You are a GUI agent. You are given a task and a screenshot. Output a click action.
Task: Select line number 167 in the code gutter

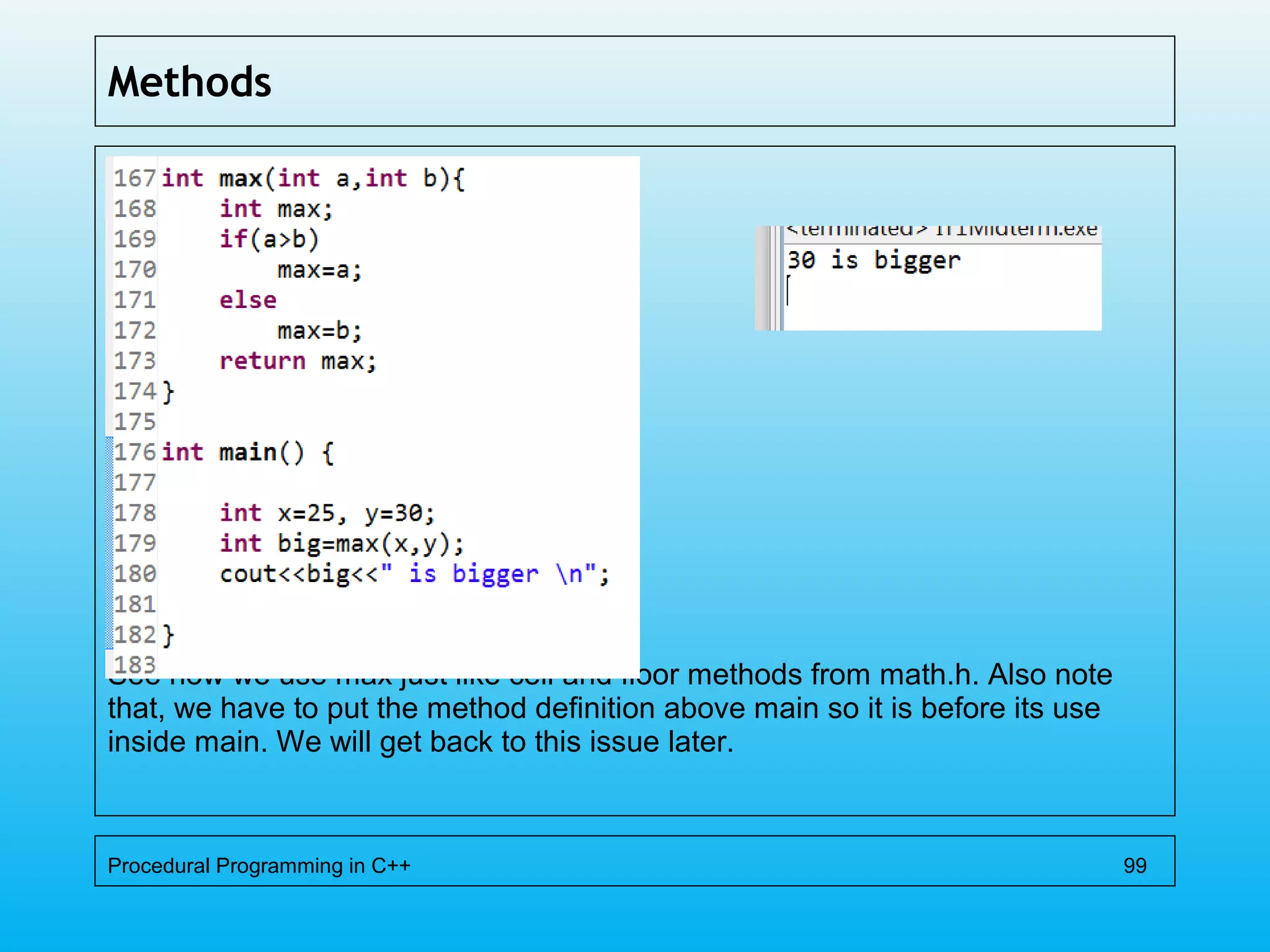pyautogui.click(x=135, y=178)
